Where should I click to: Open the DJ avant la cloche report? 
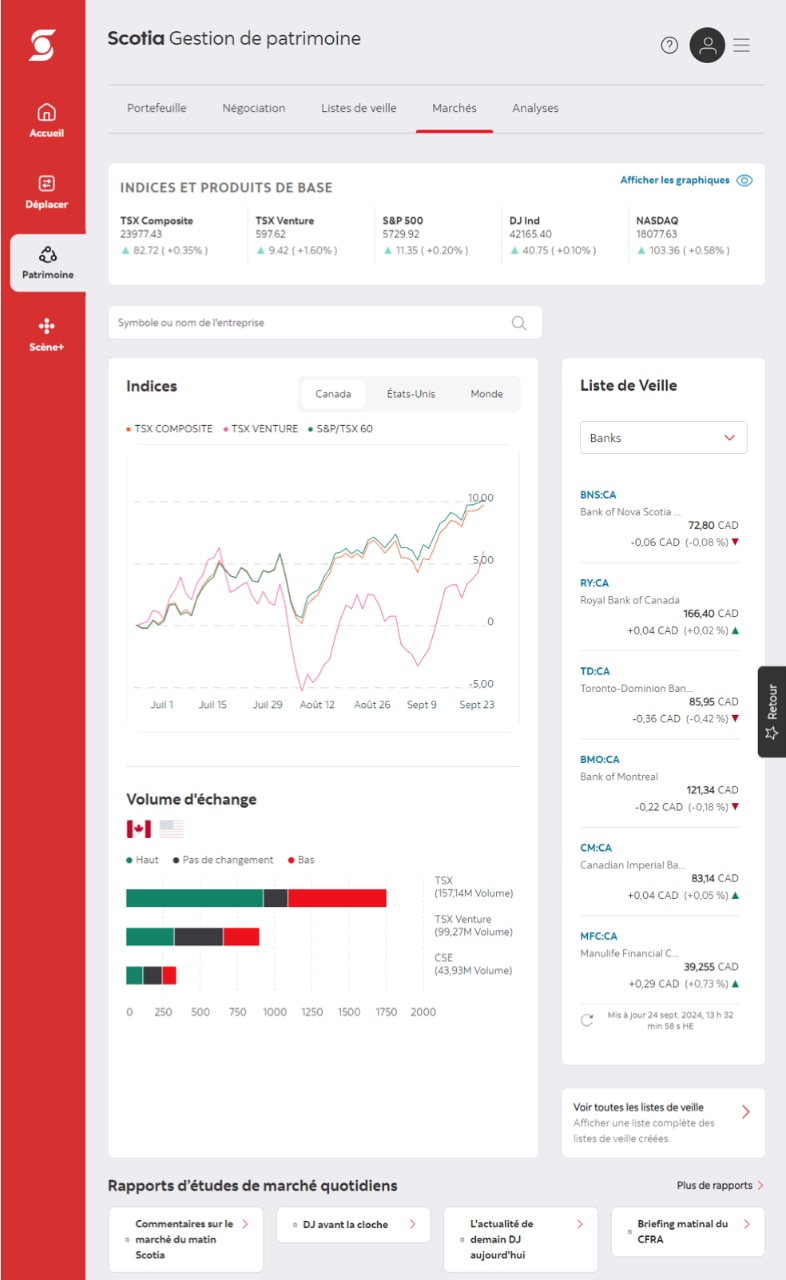(x=353, y=1224)
